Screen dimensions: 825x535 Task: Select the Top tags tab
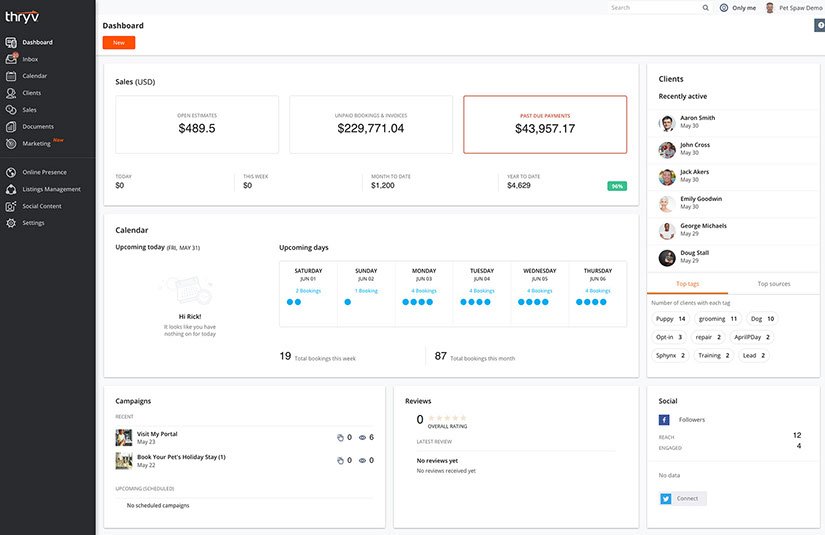tap(687, 284)
